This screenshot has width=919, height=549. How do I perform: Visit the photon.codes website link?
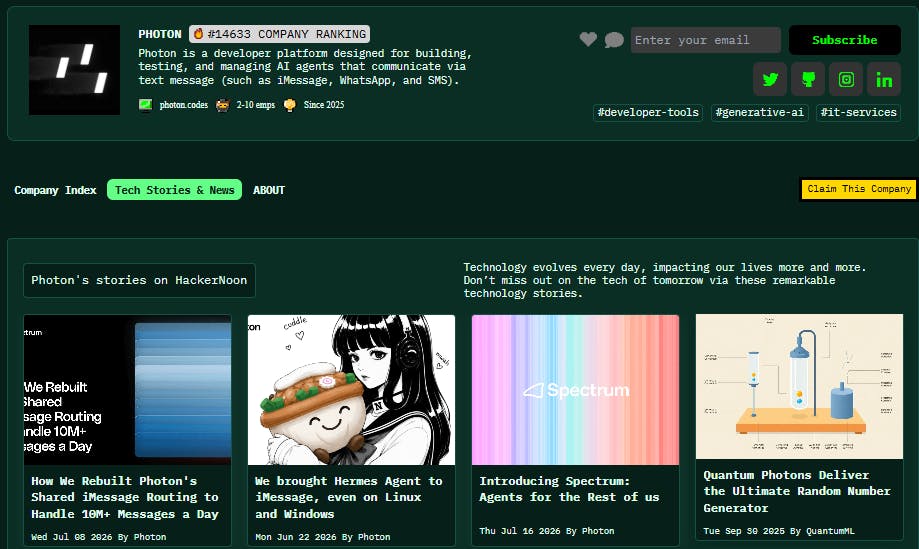point(183,105)
